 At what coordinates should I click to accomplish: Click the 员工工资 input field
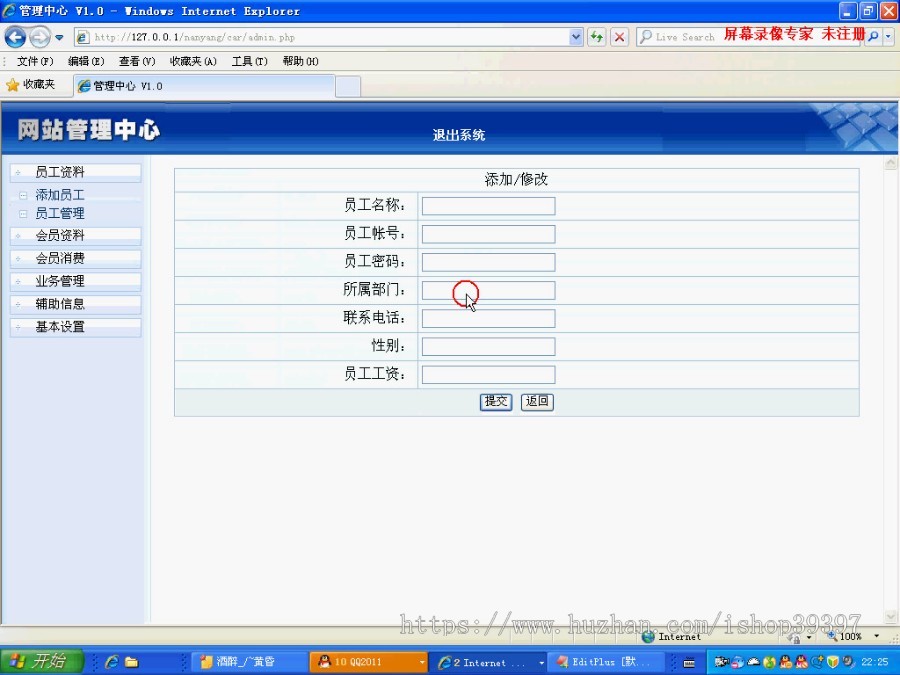pos(488,375)
